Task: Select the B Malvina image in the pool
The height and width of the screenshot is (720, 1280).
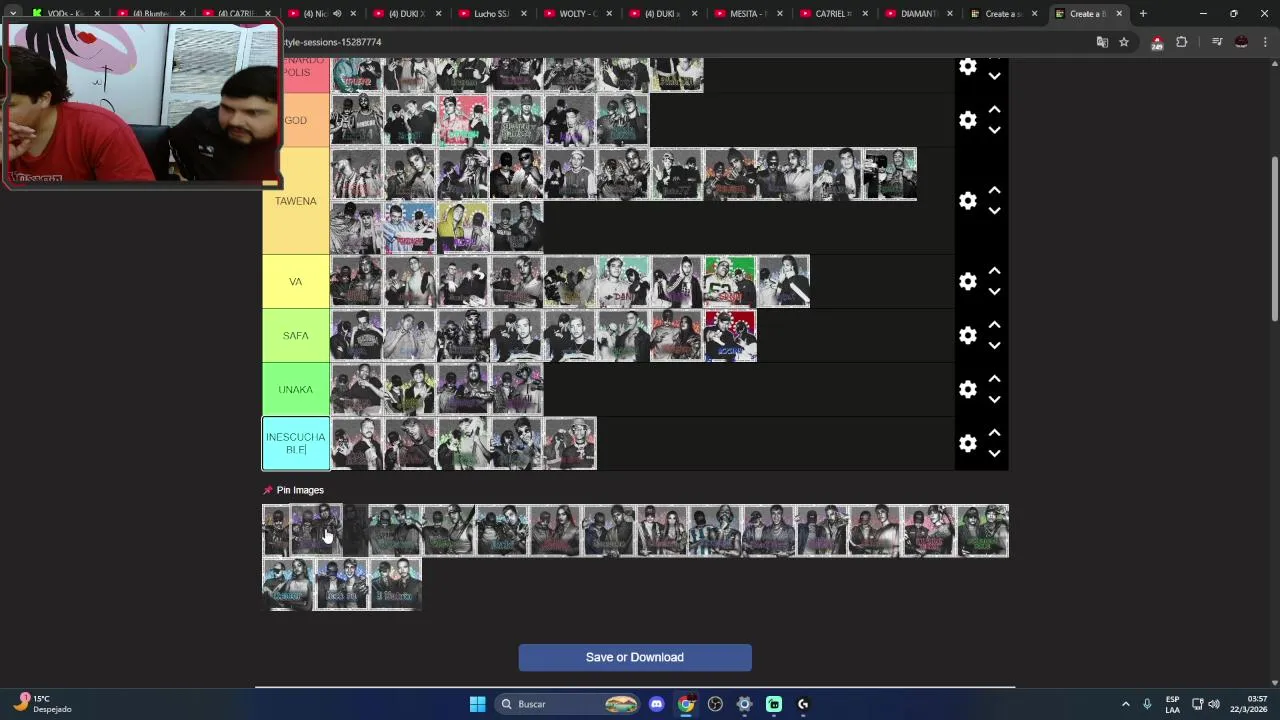Action: [x=395, y=584]
